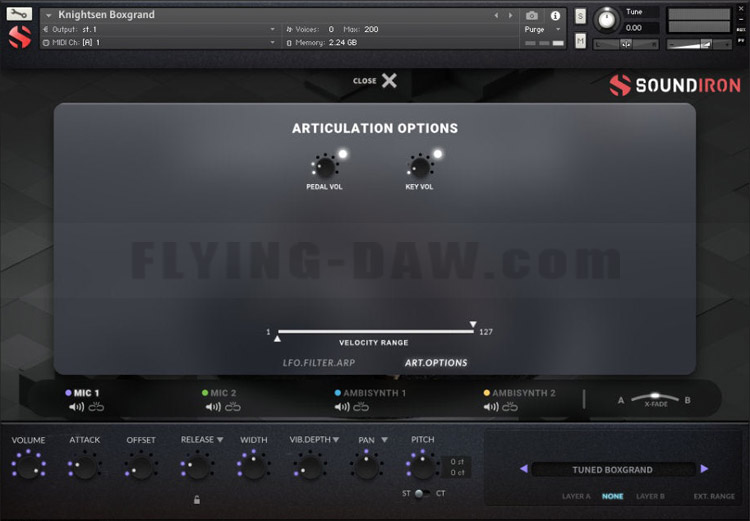Image resolution: width=750 pixels, height=521 pixels.
Task: Open the RELEASE dropdown arrow
Action: (220, 440)
